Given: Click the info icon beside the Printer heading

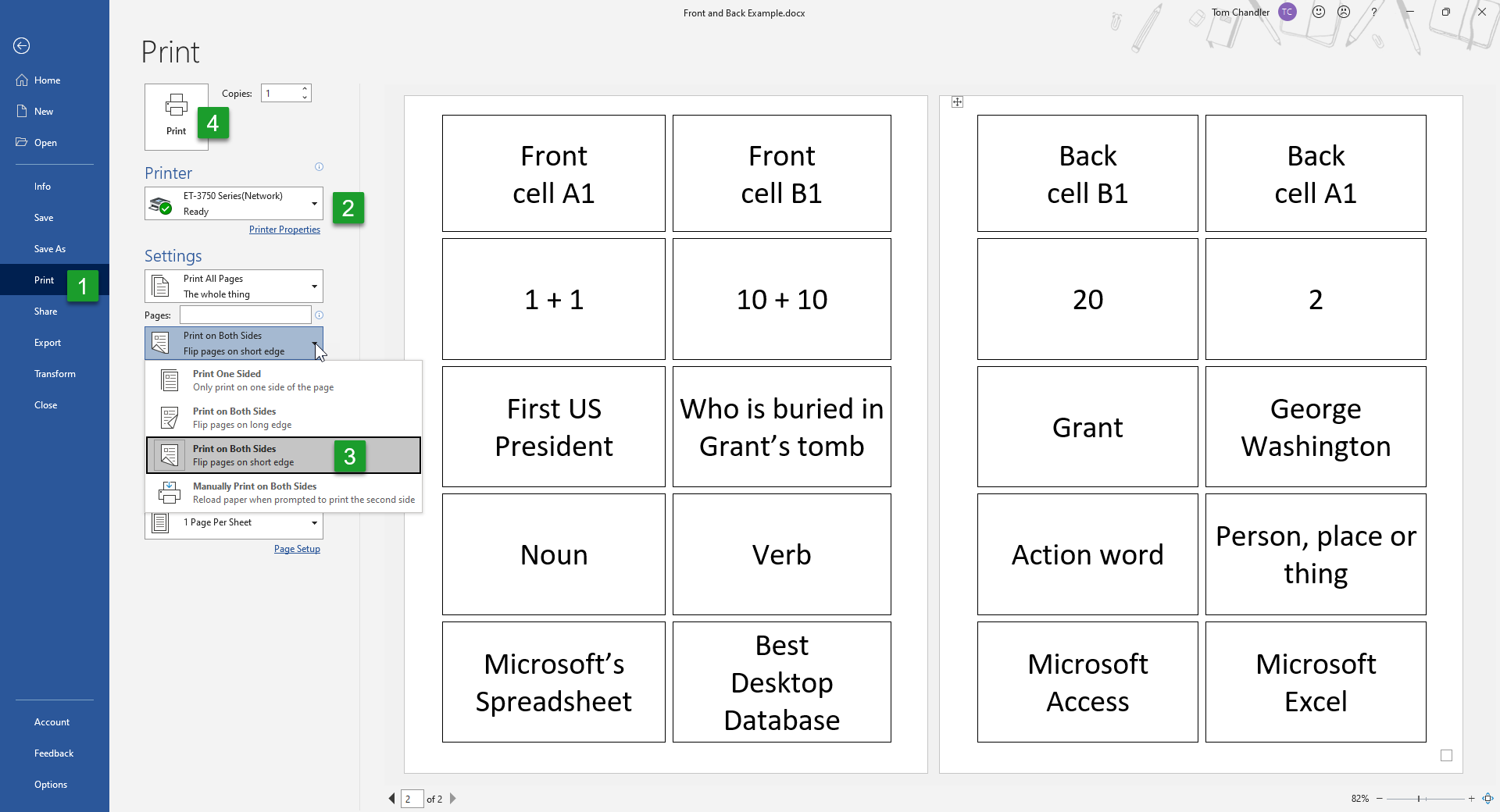Looking at the screenshot, I should [x=319, y=166].
